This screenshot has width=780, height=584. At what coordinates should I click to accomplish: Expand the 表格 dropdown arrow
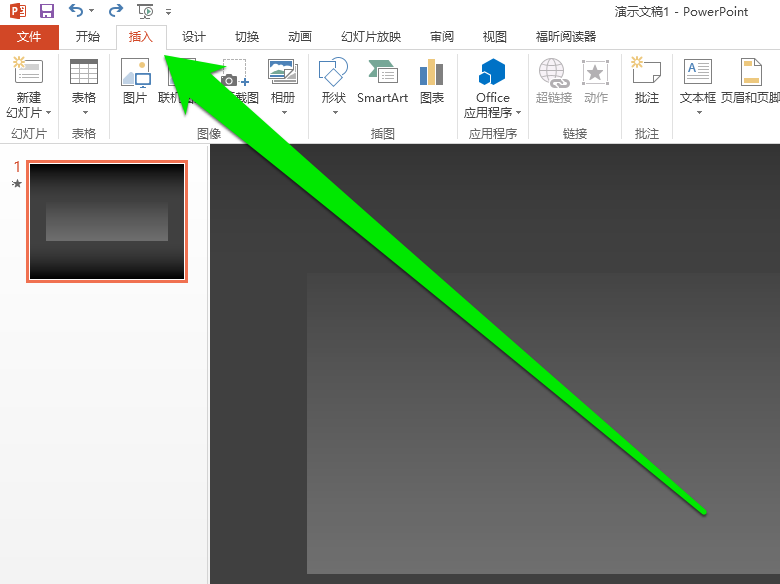[x=85, y=112]
